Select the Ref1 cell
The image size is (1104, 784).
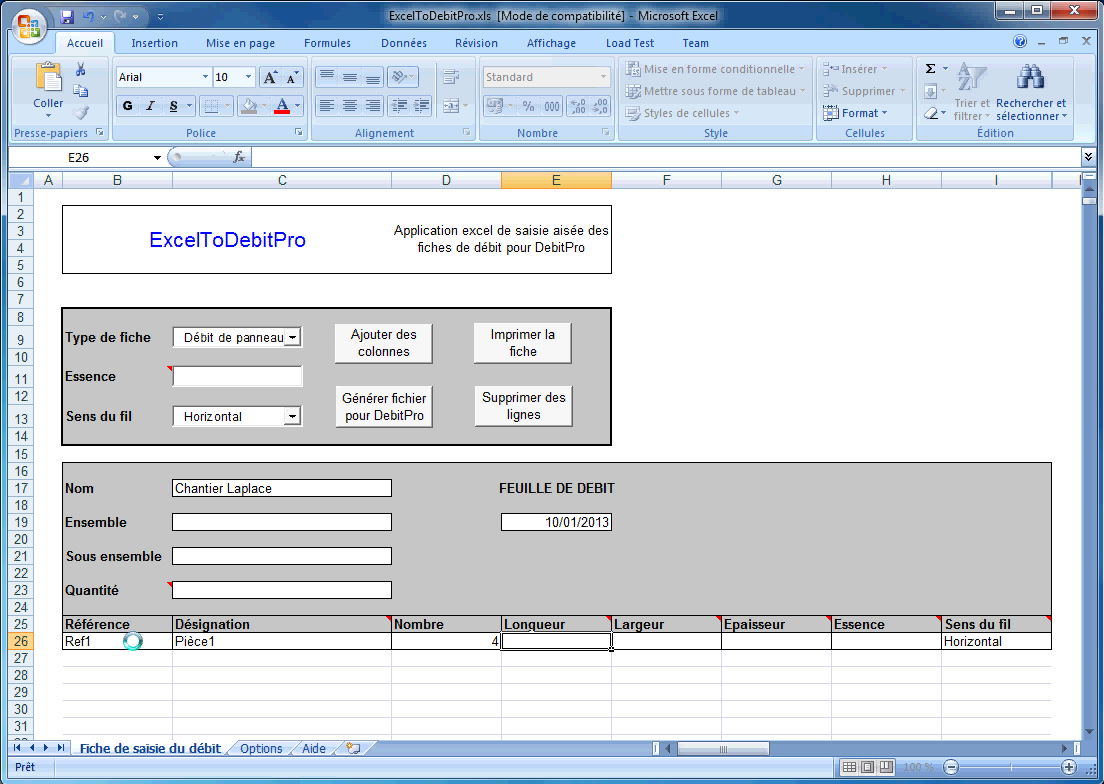[118, 641]
